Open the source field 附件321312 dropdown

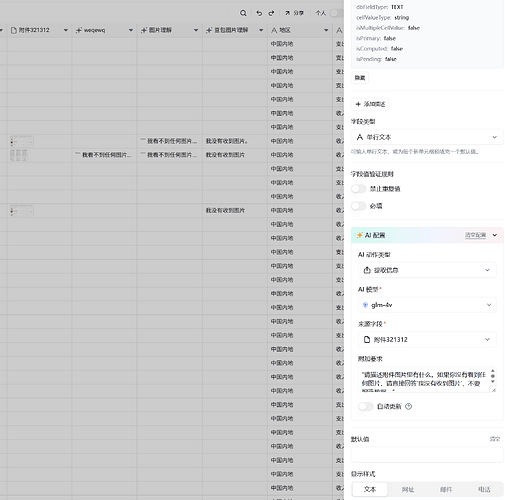[x=427, y=339]
